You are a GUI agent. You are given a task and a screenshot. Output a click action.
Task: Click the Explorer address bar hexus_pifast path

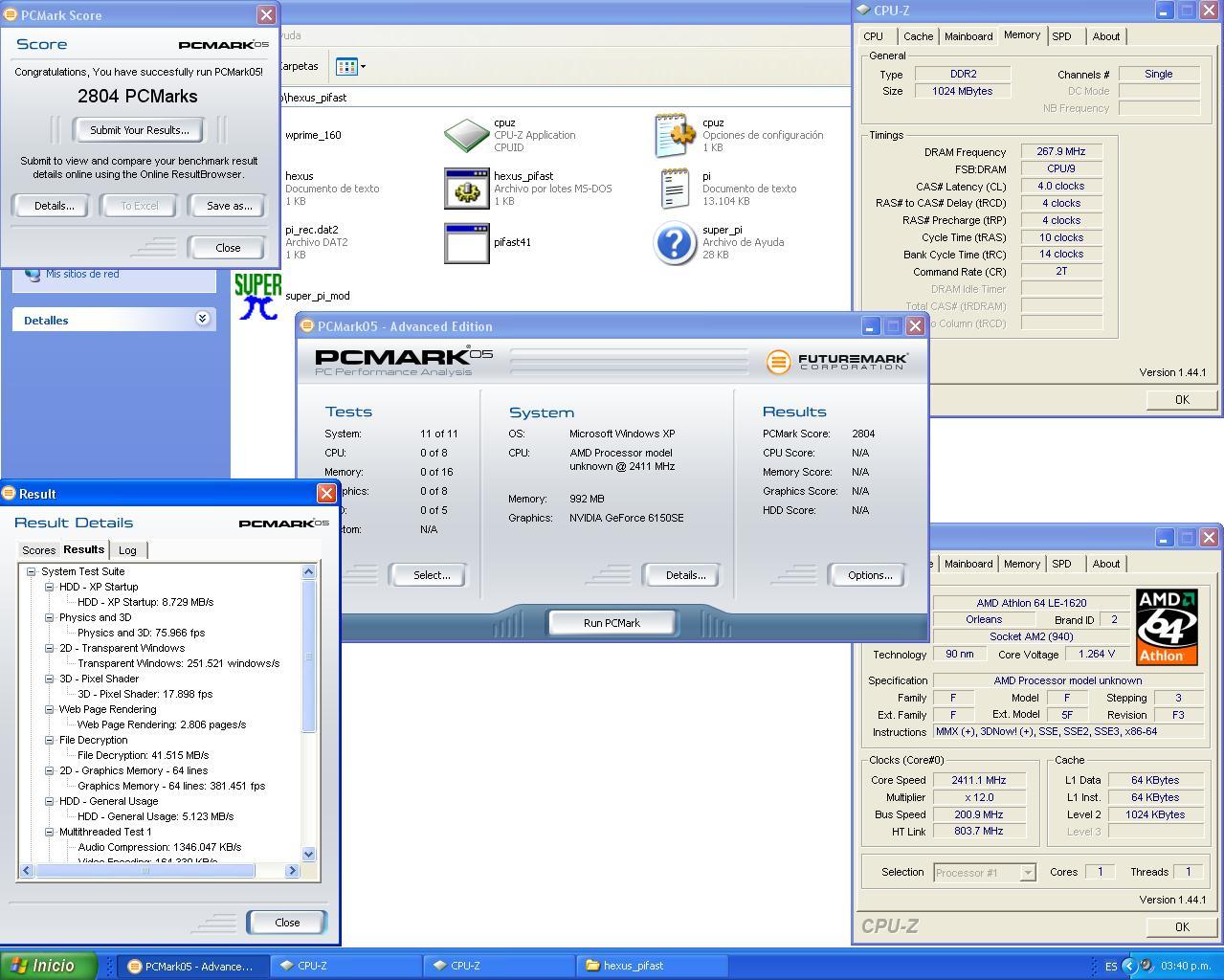pyautogui.click(x=565, y=98)
